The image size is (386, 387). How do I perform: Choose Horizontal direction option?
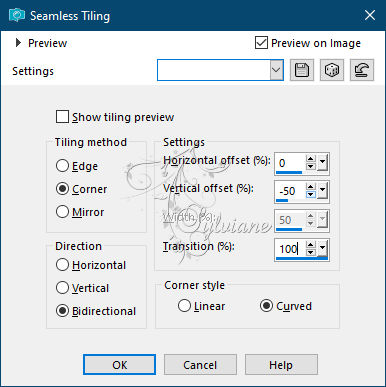(62, 265)
